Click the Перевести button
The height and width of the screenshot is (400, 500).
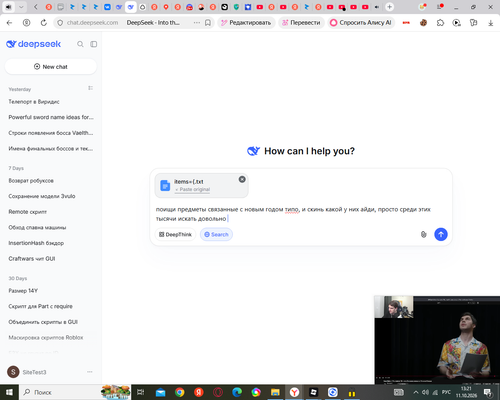point(301,23)
